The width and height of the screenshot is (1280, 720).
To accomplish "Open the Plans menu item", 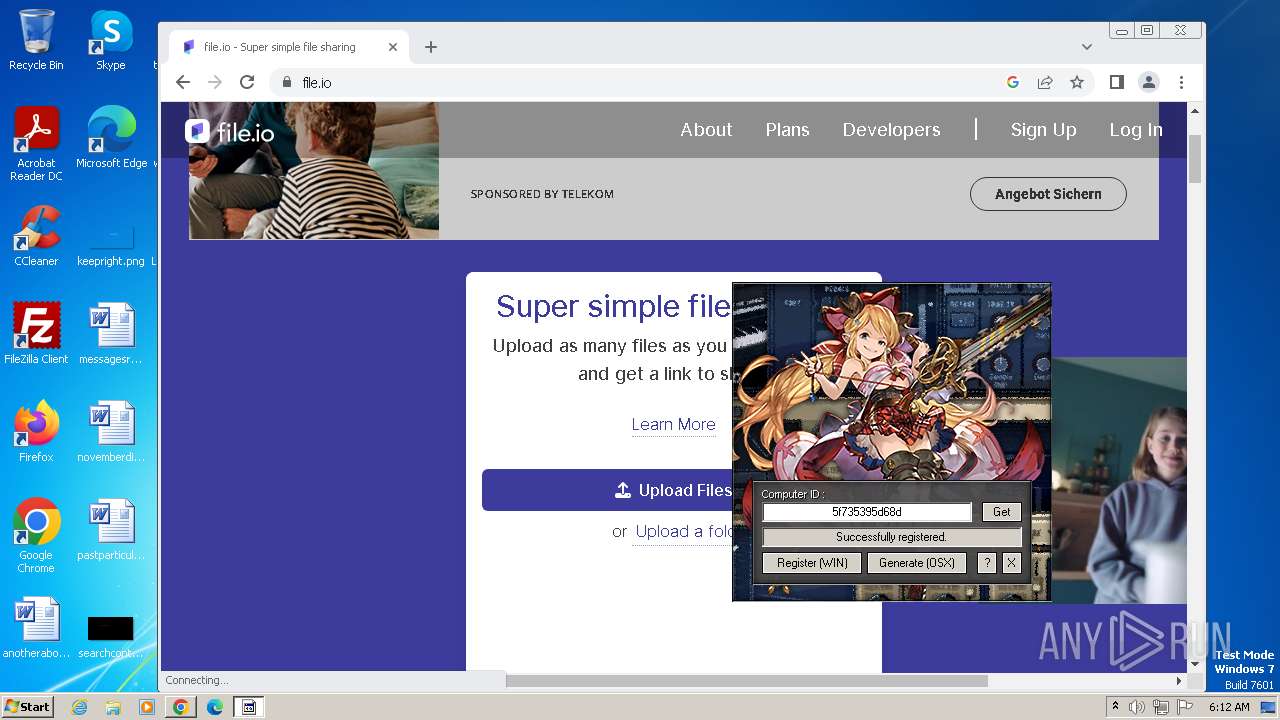I will point(787,130).
